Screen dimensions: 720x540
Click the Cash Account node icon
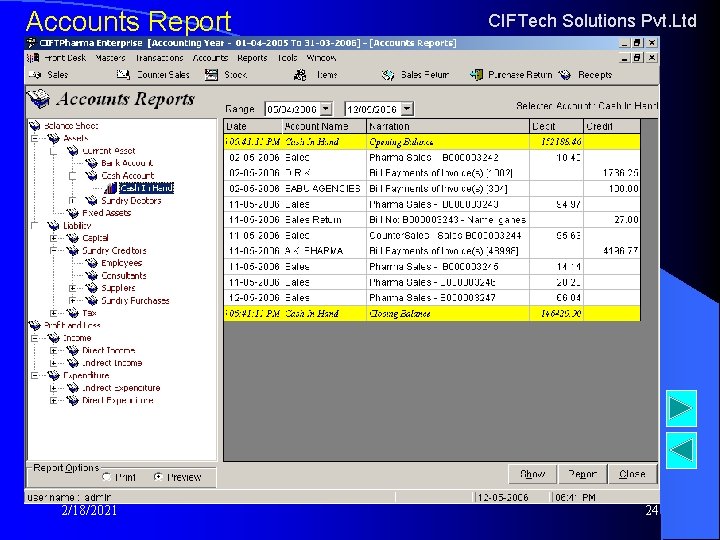92,175
